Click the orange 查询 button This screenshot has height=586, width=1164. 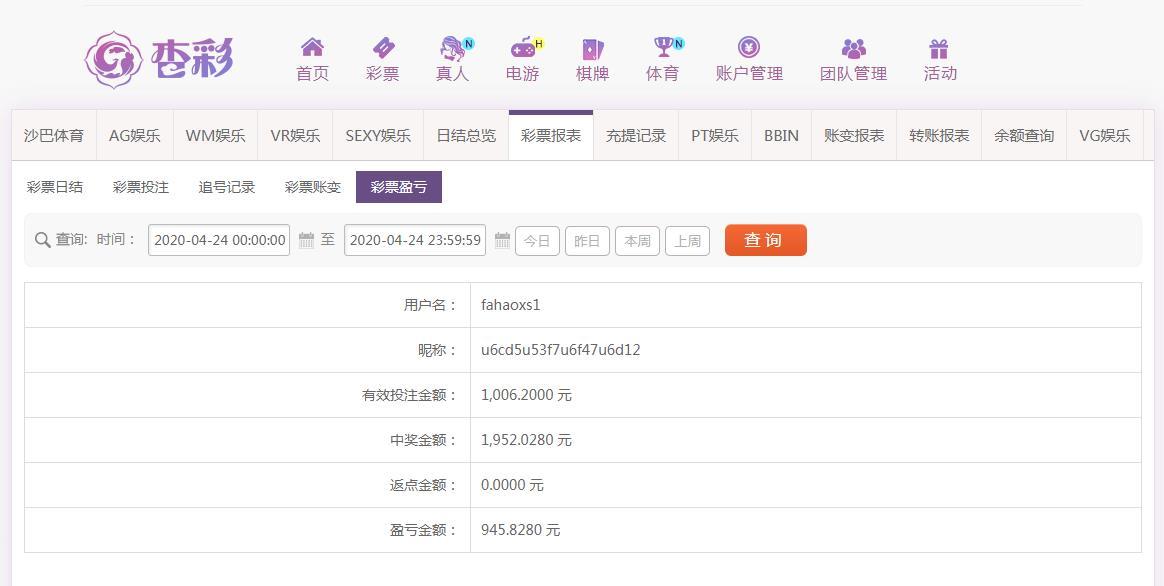pos(766,240)
